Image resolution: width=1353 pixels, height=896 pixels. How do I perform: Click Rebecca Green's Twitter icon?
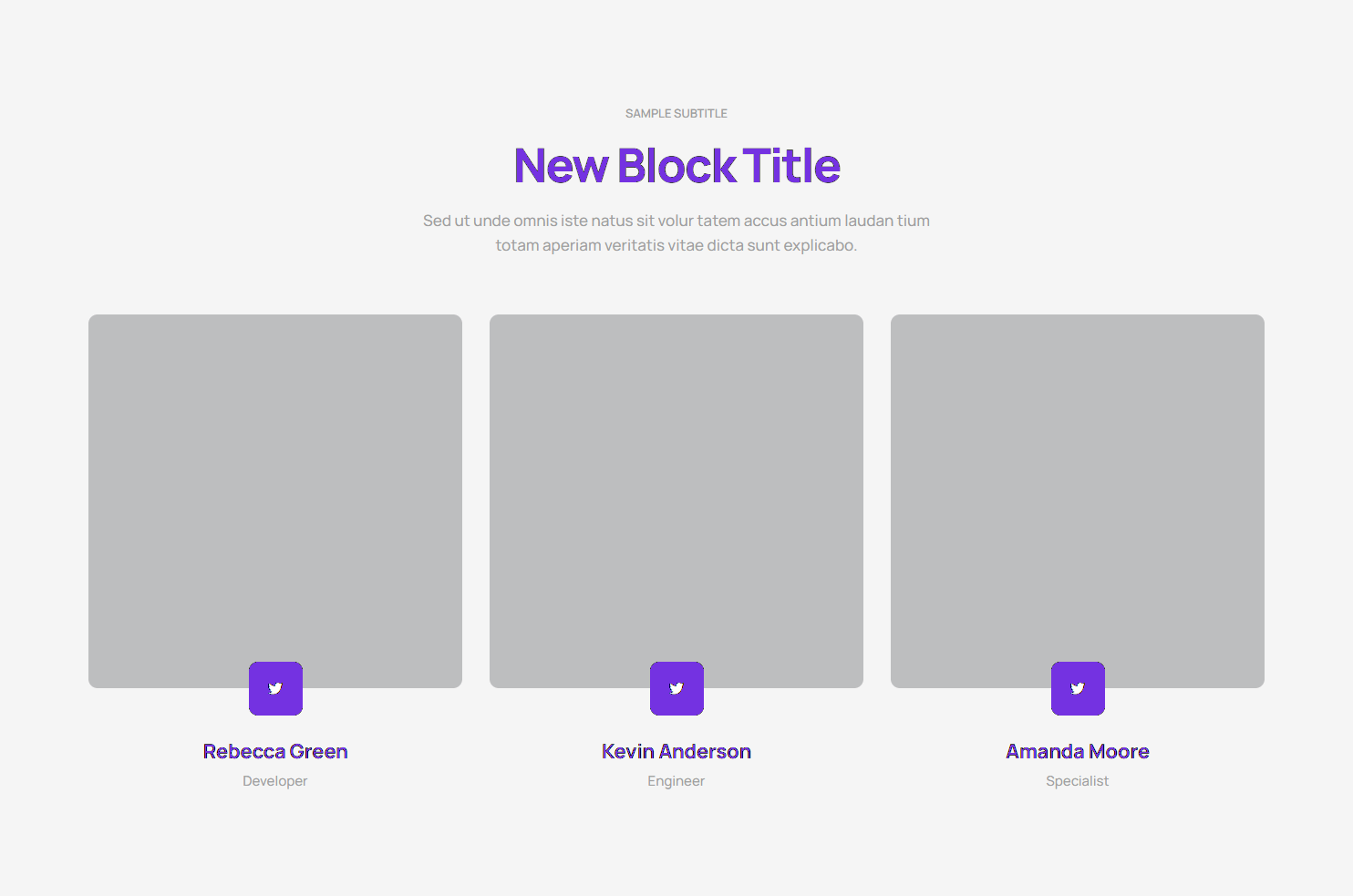(x=275, y=688)
